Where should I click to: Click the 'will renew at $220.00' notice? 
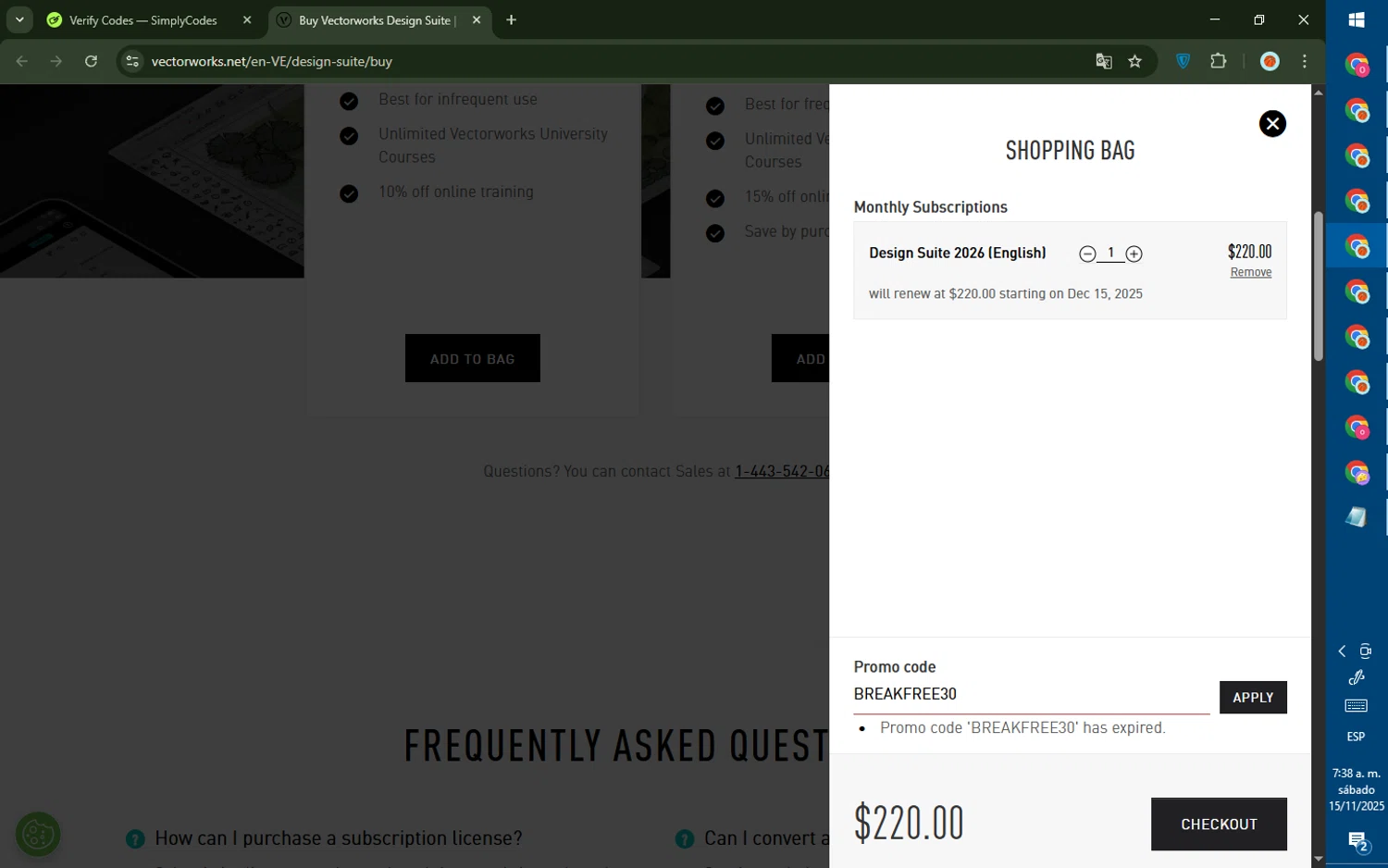[1006, 294]
